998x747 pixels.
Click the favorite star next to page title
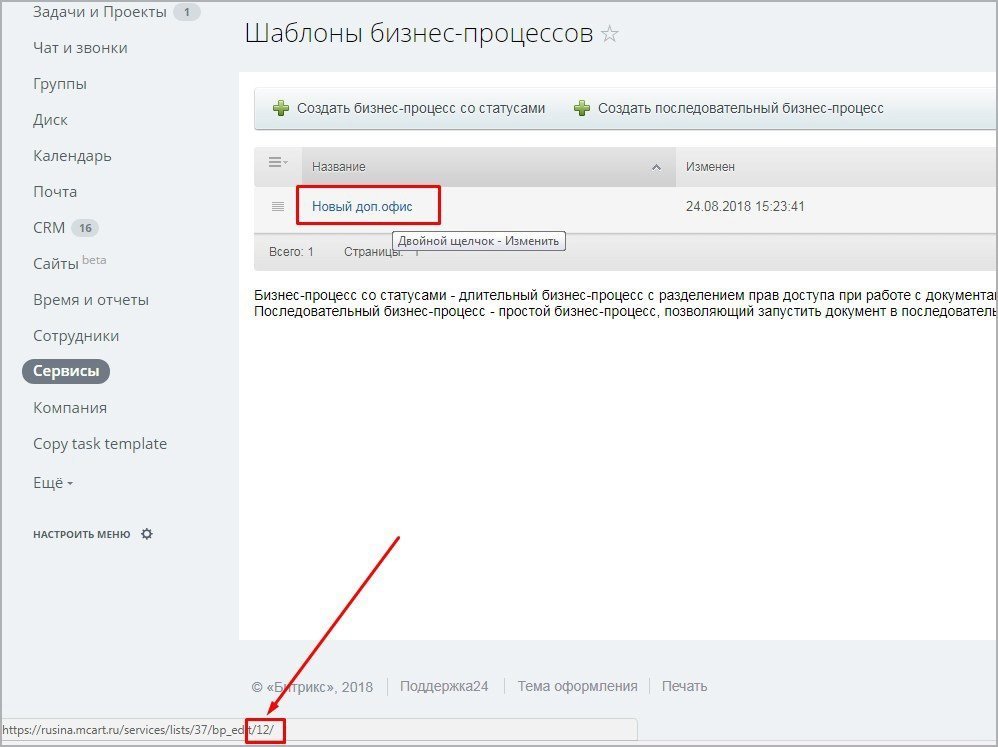click(x=610, y=35)
